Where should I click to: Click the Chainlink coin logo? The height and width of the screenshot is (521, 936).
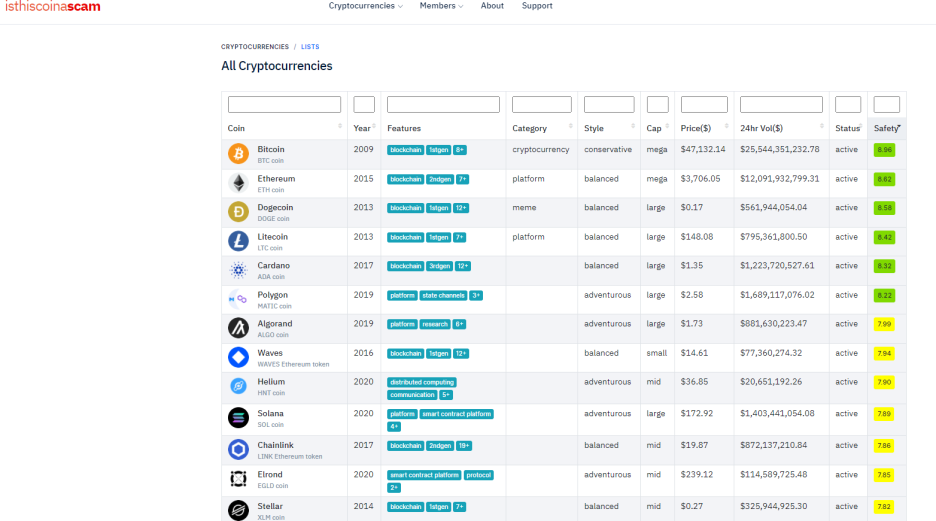click(238, 449)
